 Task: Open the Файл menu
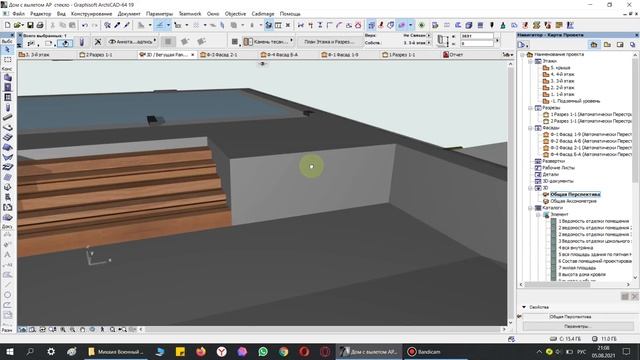18,14
